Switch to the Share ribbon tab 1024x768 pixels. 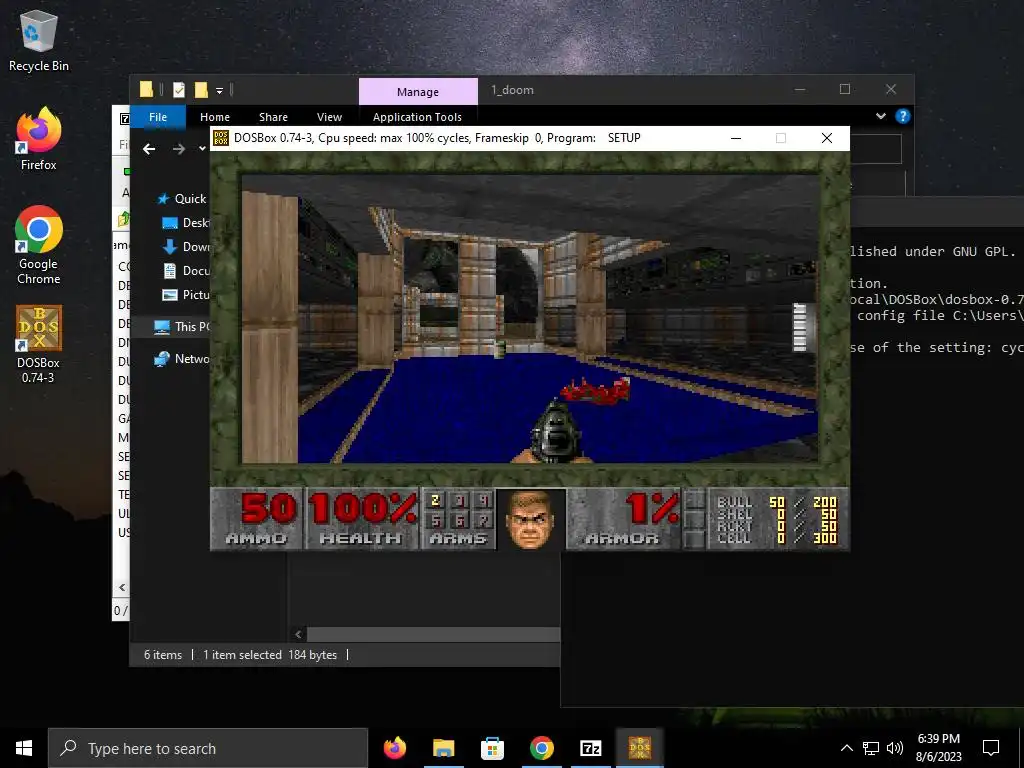273,117
